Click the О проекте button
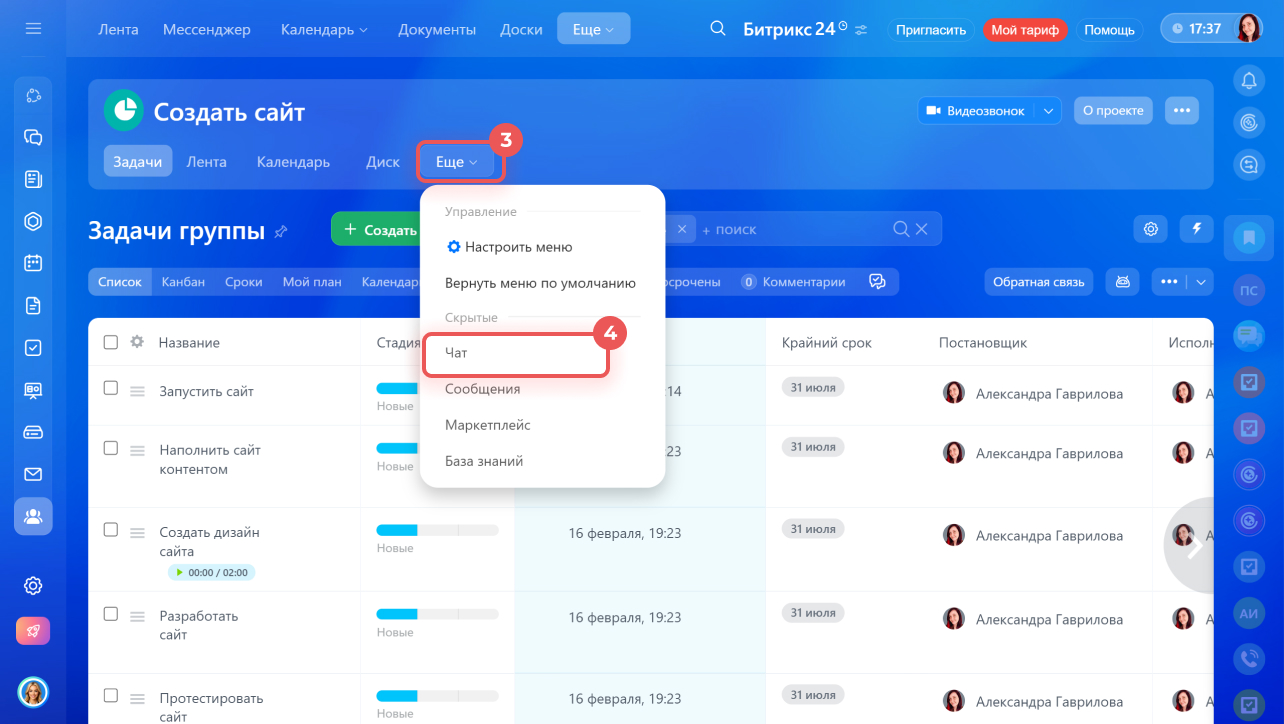Screen dimensions: 1284x724 [x=1113, y=111]
